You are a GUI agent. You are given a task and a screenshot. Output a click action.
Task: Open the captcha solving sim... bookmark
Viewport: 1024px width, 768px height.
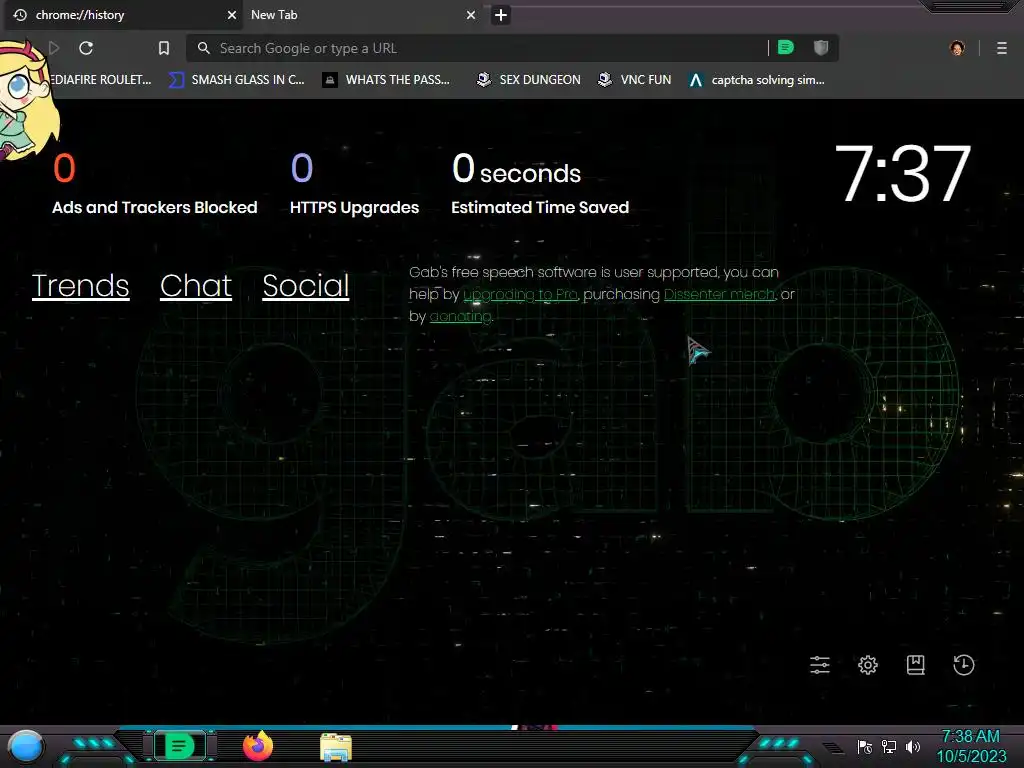tap(757, 80)
